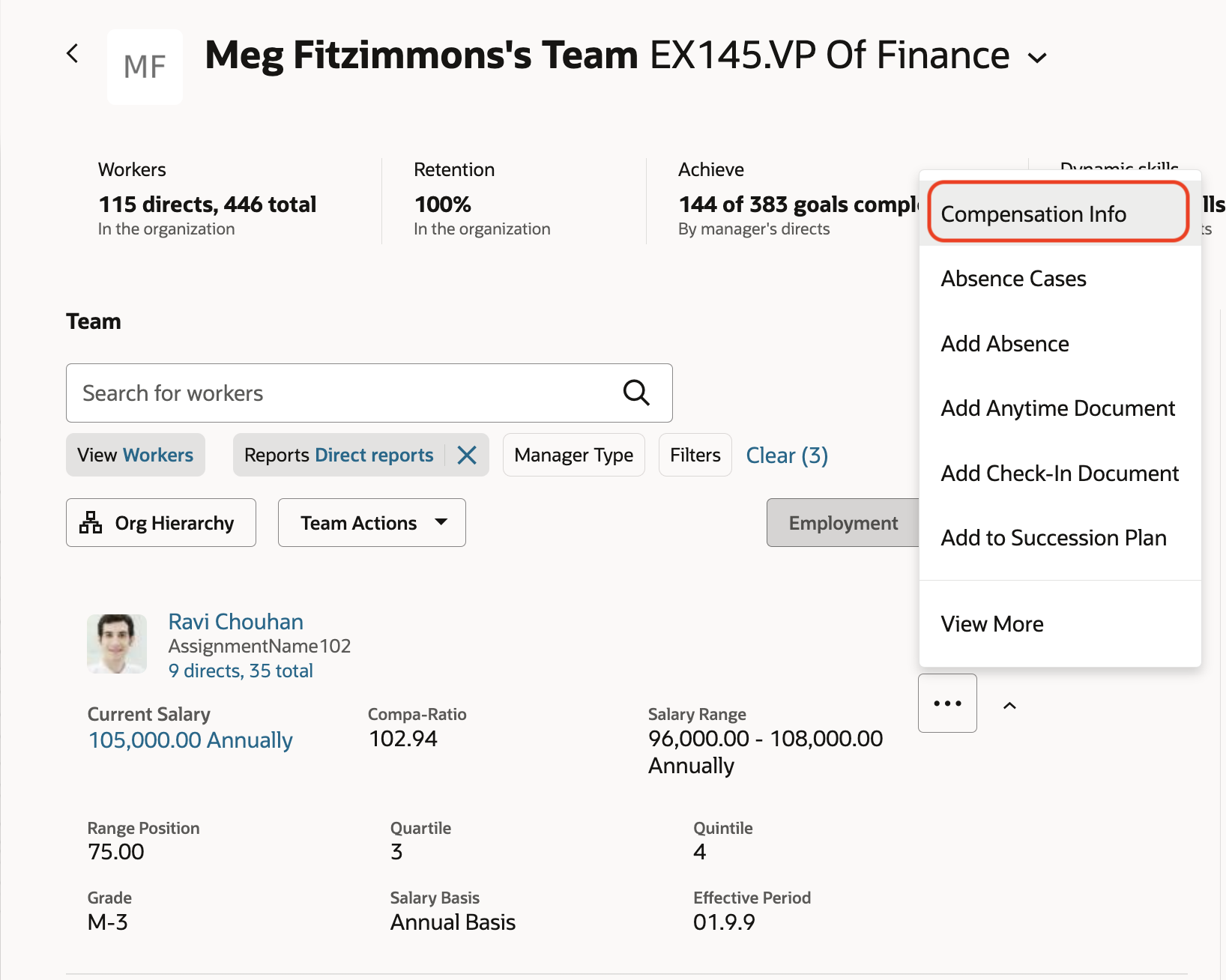Click Ravi Chouhan's profile photo
The width and height of the screenshot is (1226, 980).
[117, 644]
